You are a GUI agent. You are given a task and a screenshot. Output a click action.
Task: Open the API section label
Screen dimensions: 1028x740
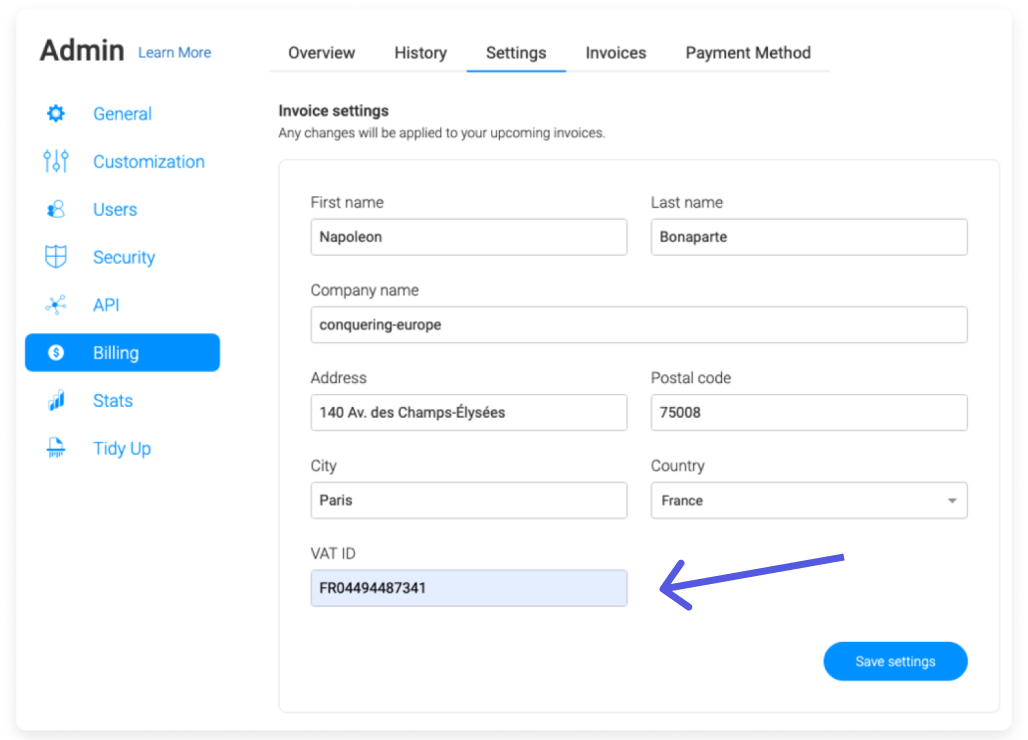click(x=106, y=305)
